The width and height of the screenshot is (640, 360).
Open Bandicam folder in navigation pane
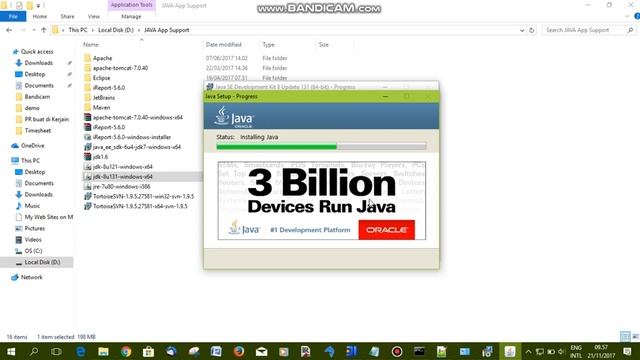[37, 97]
